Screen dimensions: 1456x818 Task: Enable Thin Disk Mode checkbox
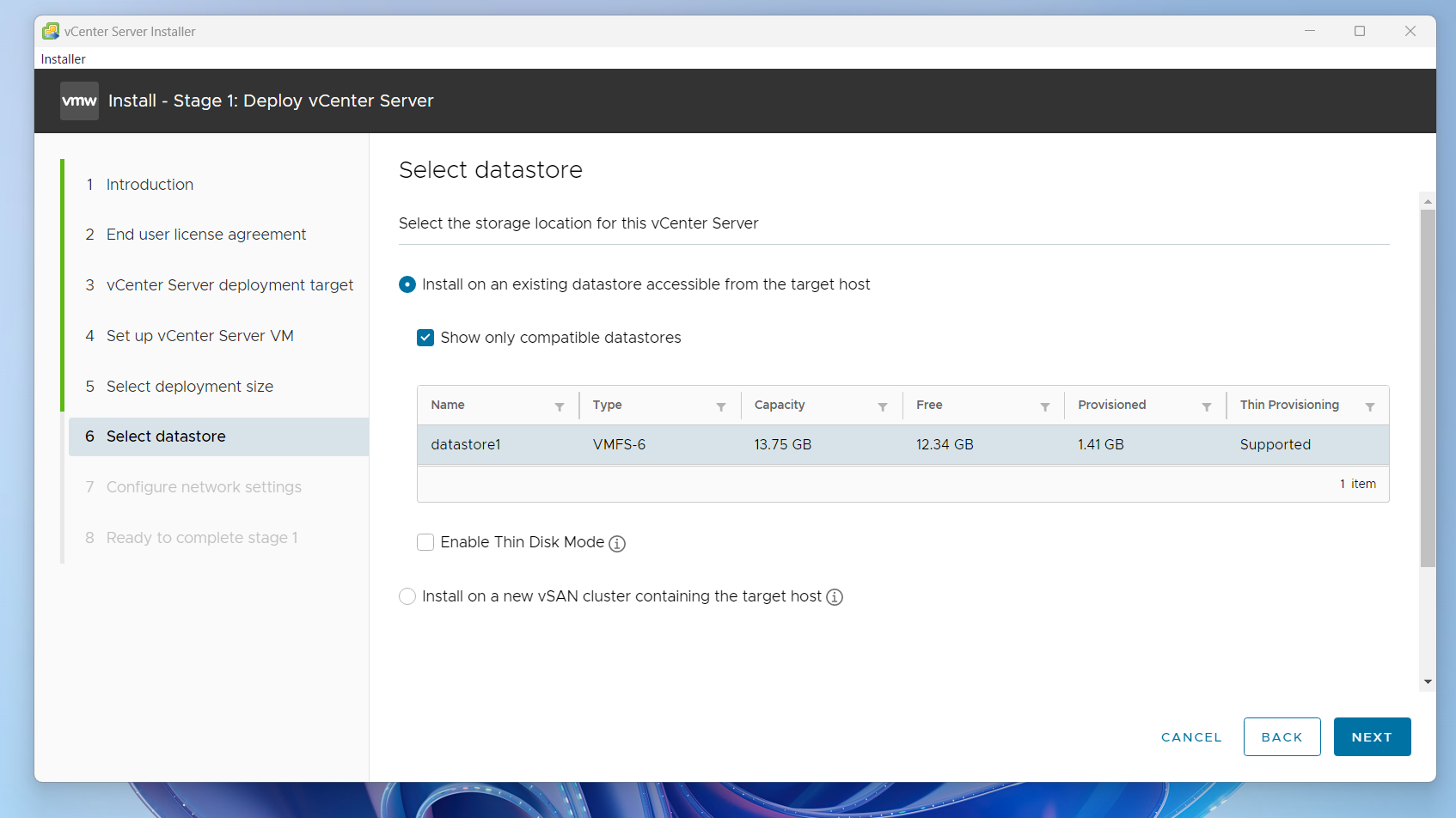pos(425,542)
